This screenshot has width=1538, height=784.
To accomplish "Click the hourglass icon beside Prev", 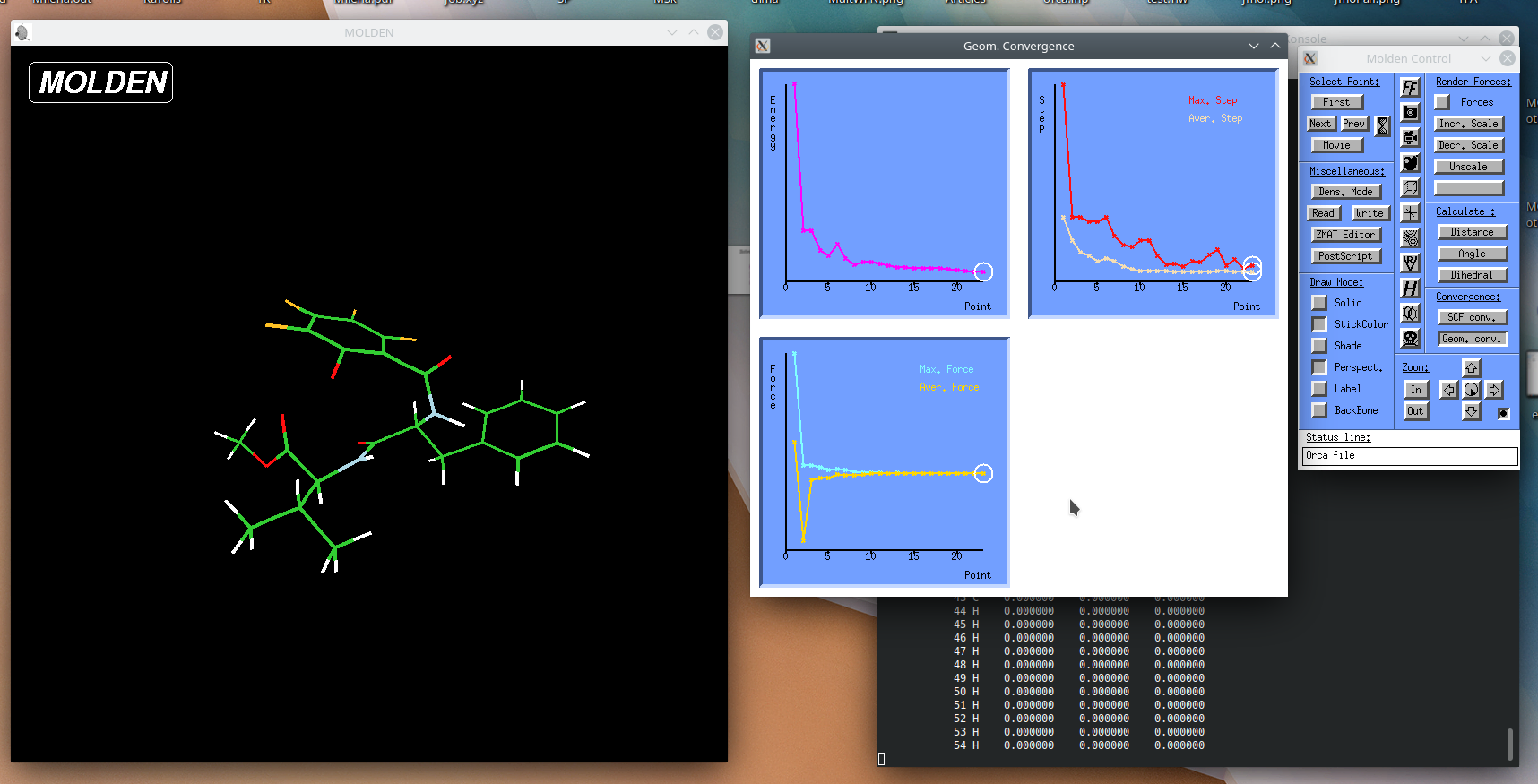I will point(1383,126).
